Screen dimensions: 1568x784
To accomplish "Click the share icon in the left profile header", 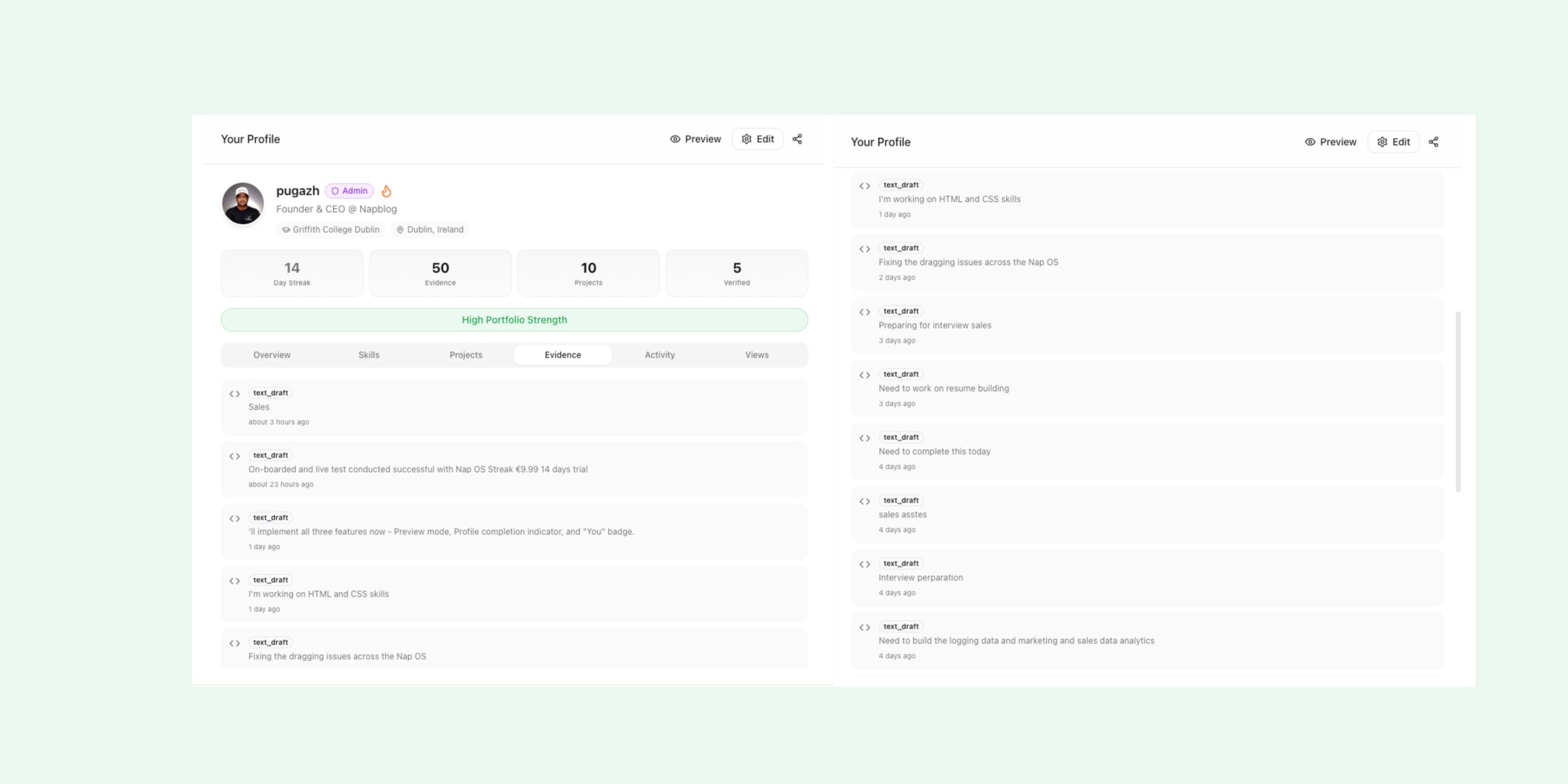I will [x=797, y=139].
